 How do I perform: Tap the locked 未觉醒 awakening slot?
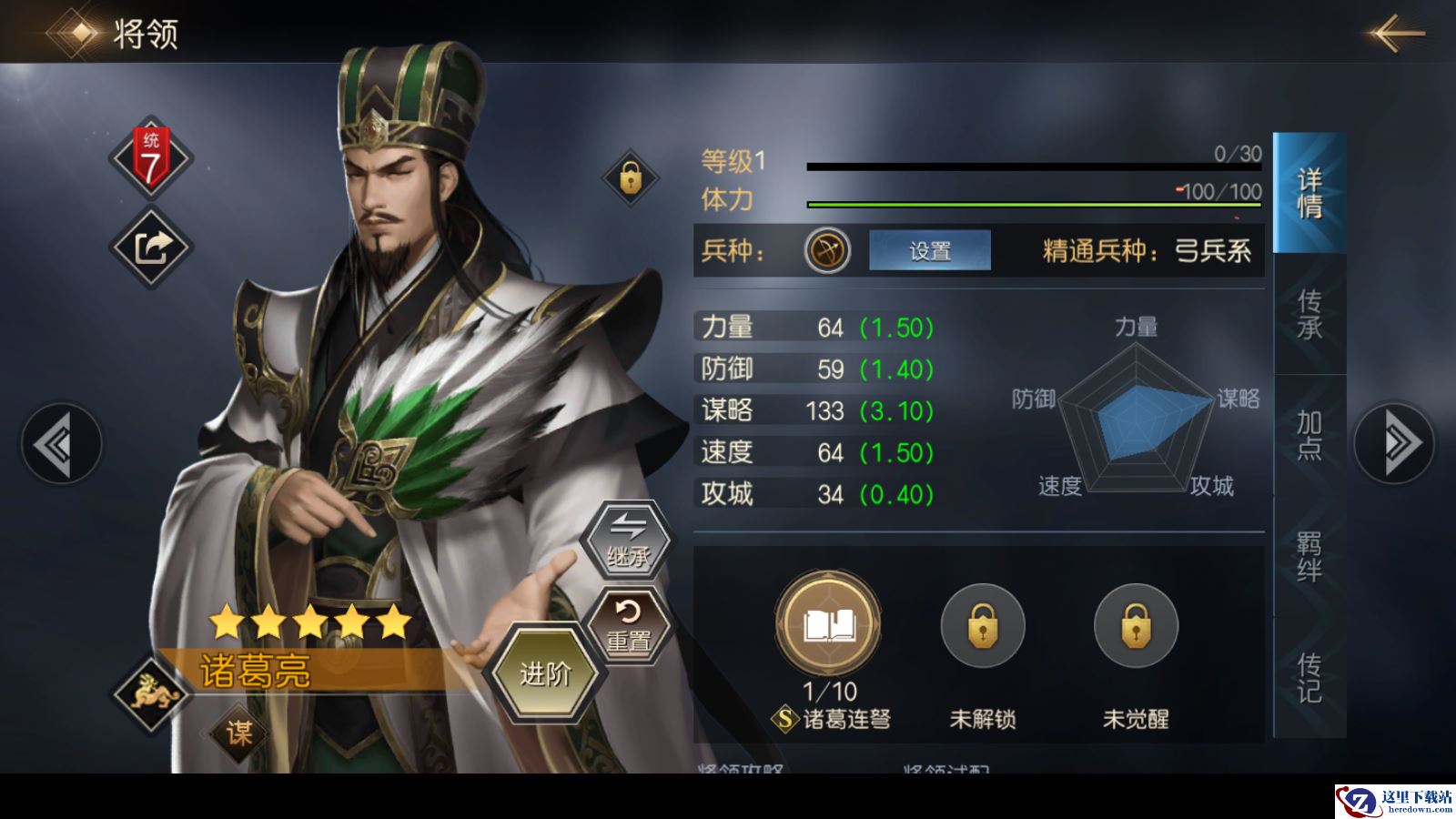pyautogui.click(x=1136, y=626)
